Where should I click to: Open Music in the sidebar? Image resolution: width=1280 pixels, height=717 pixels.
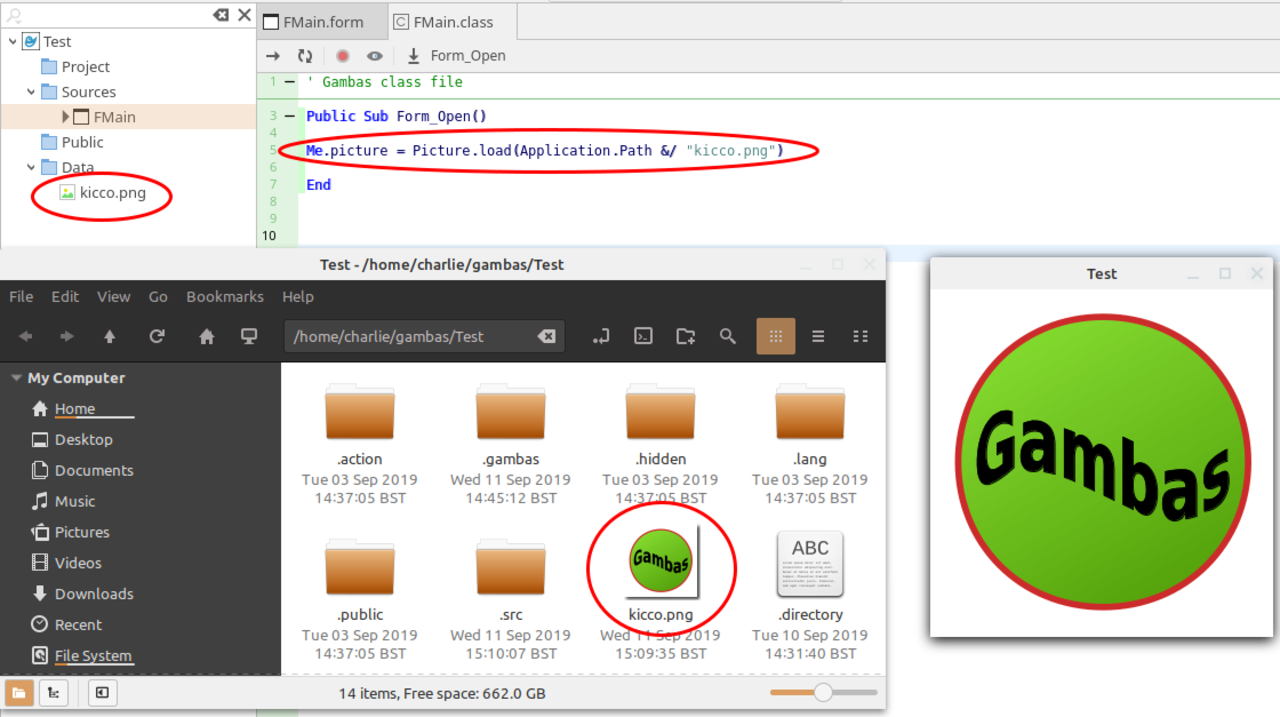(x=75, y=501)
